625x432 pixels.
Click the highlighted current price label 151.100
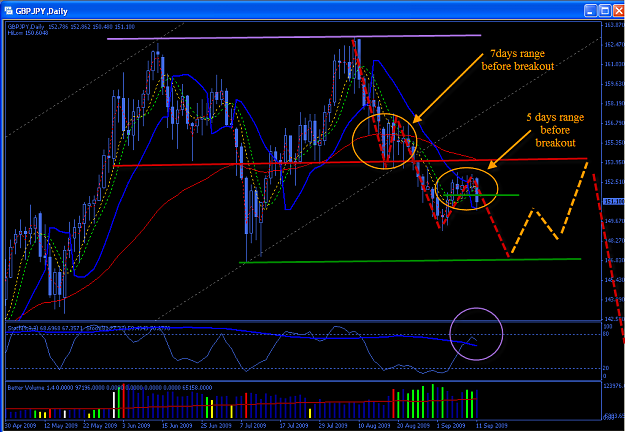point(613,202)
